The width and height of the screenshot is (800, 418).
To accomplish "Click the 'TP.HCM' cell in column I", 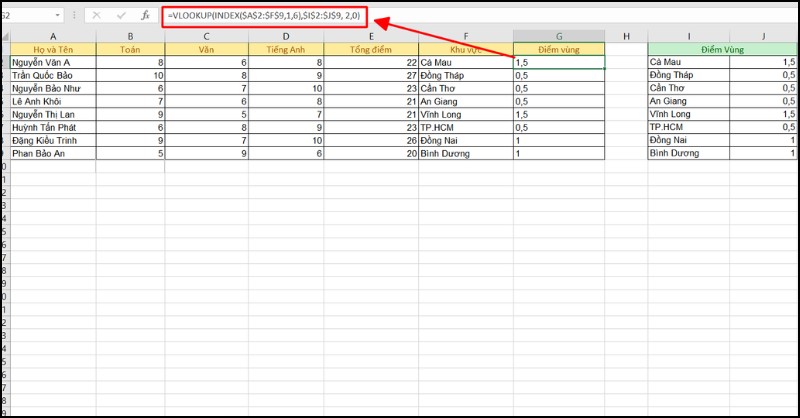I will 688,127.
